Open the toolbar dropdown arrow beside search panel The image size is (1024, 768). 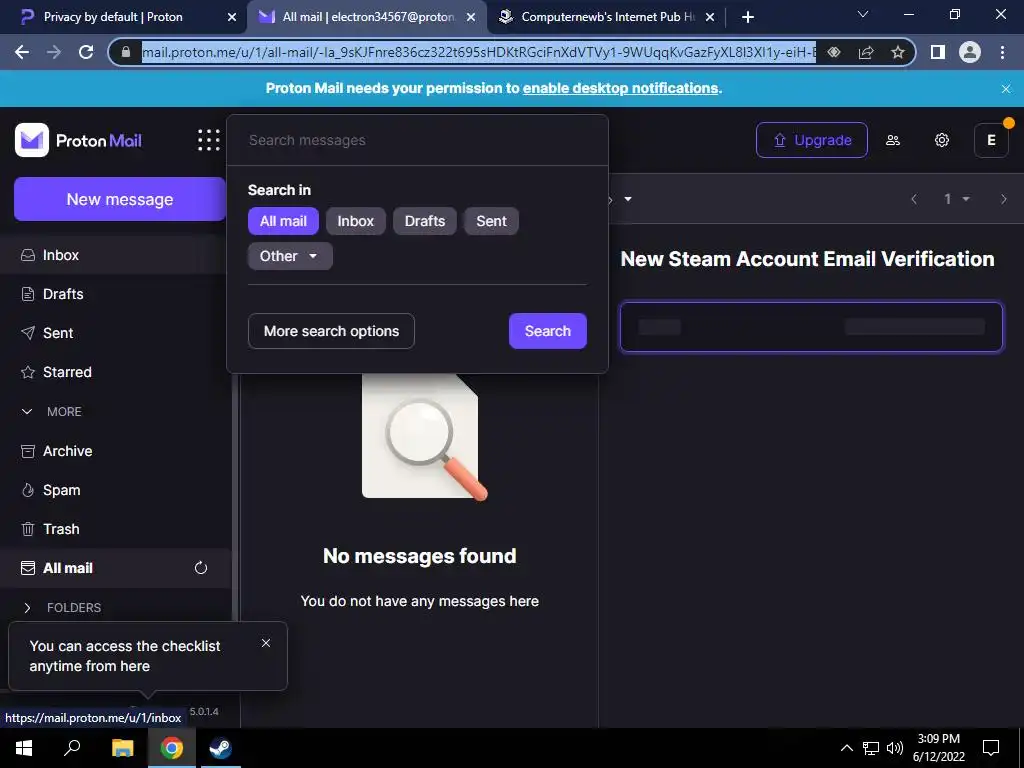pyautogui.click(x=628, y=199)
